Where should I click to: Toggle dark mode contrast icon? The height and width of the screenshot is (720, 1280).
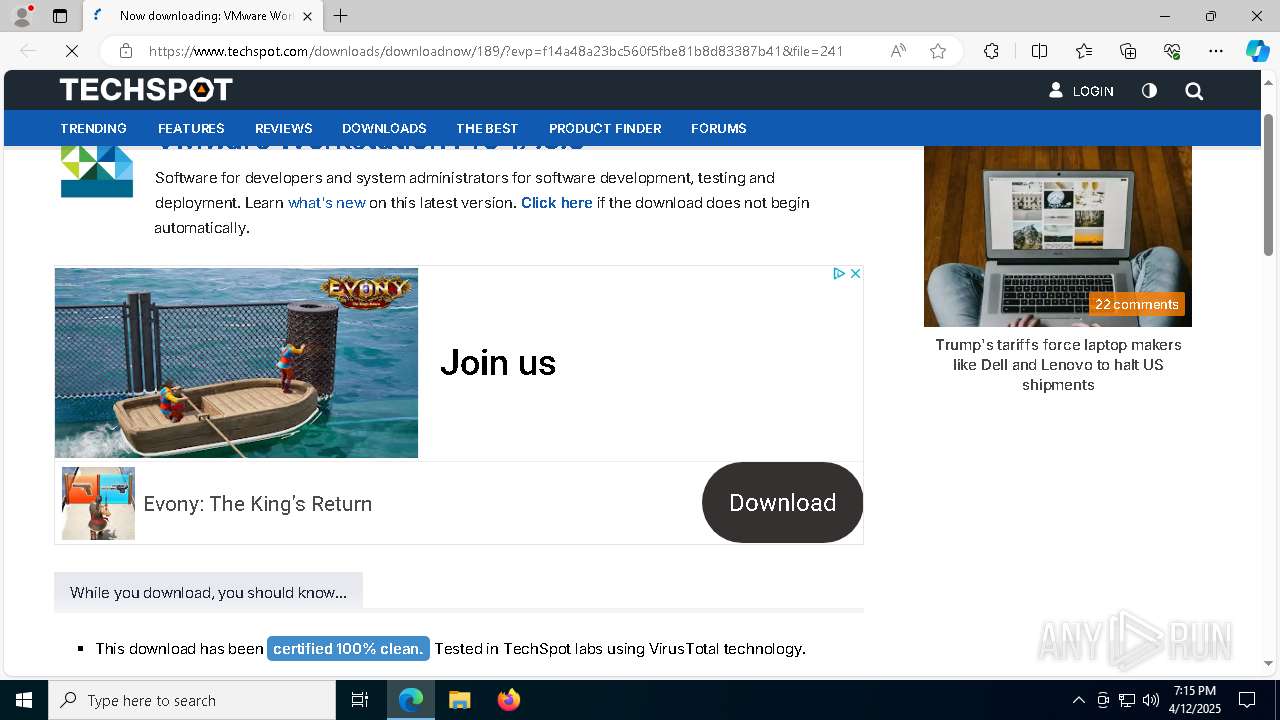tap(1149, 91)
